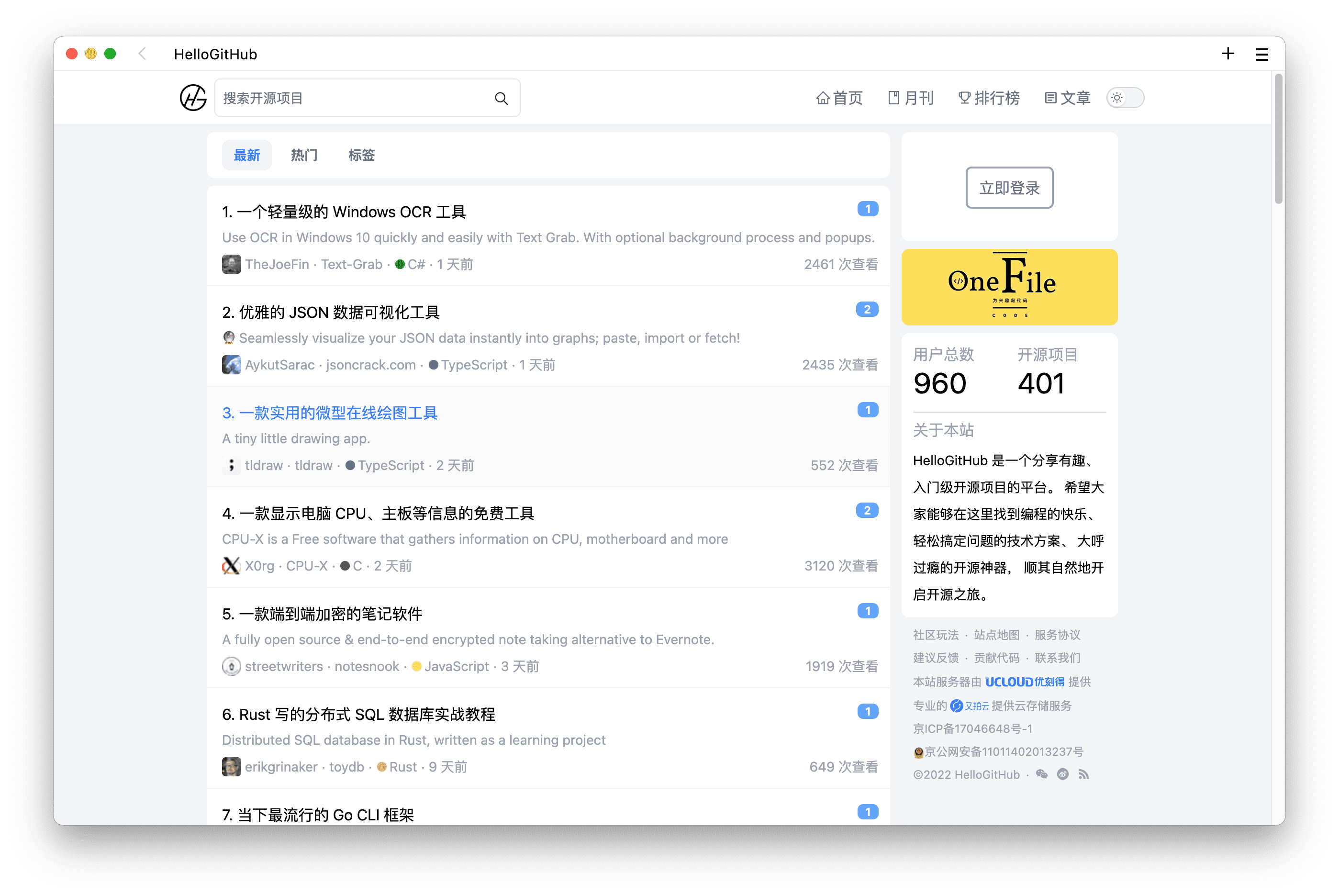This screenshot has height=896, width=1339.
Task: Click the 立即登录 button
Action: point(1009,188)
